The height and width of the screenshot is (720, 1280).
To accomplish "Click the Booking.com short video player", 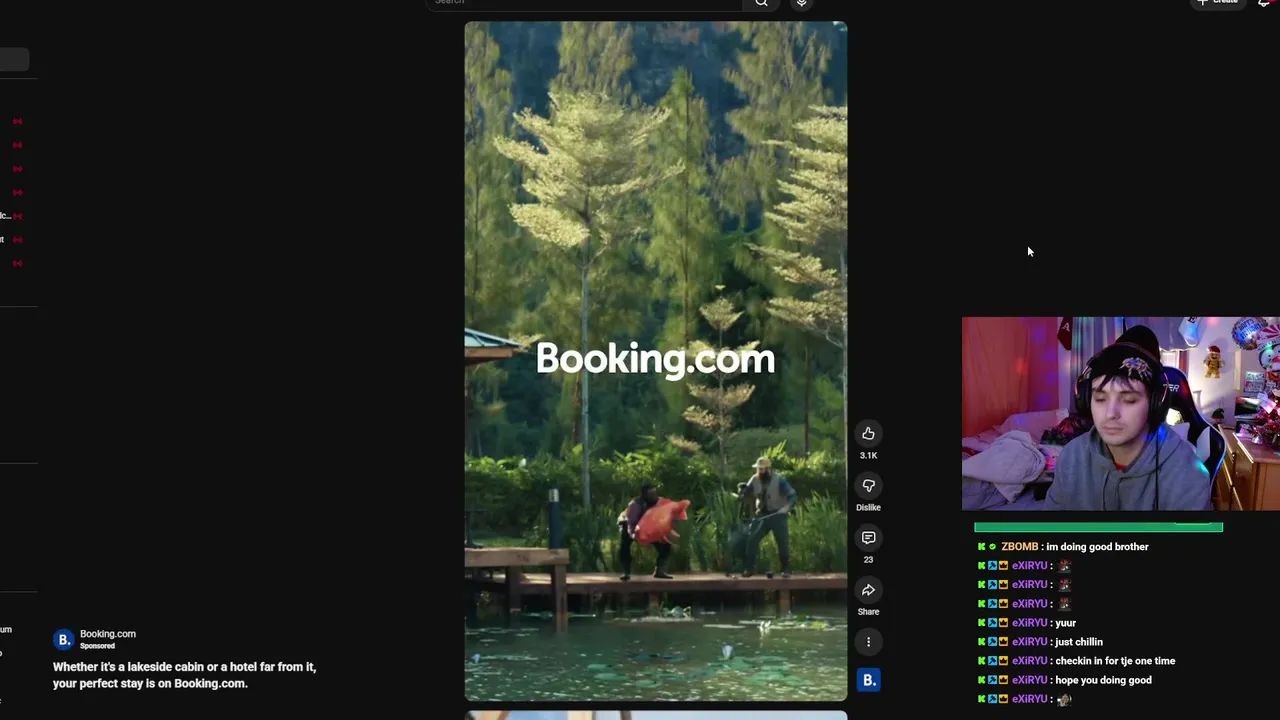I will [655, 361].
